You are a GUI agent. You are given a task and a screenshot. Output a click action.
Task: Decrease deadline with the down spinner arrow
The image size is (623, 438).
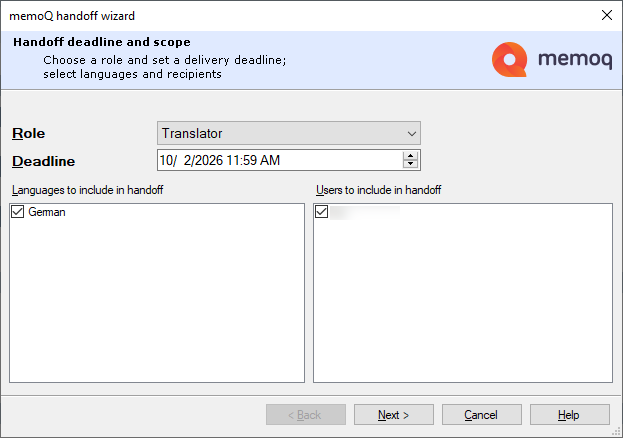(410, 164)
